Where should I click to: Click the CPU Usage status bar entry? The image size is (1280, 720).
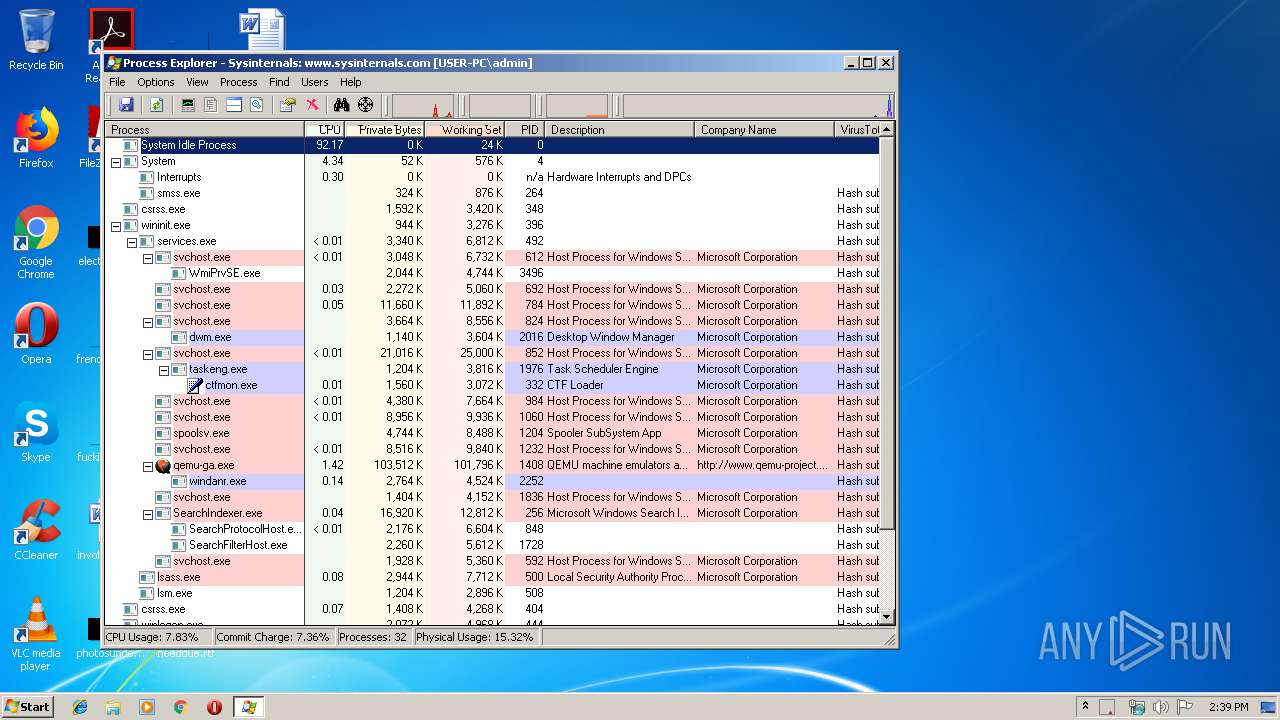coord(157,637)
